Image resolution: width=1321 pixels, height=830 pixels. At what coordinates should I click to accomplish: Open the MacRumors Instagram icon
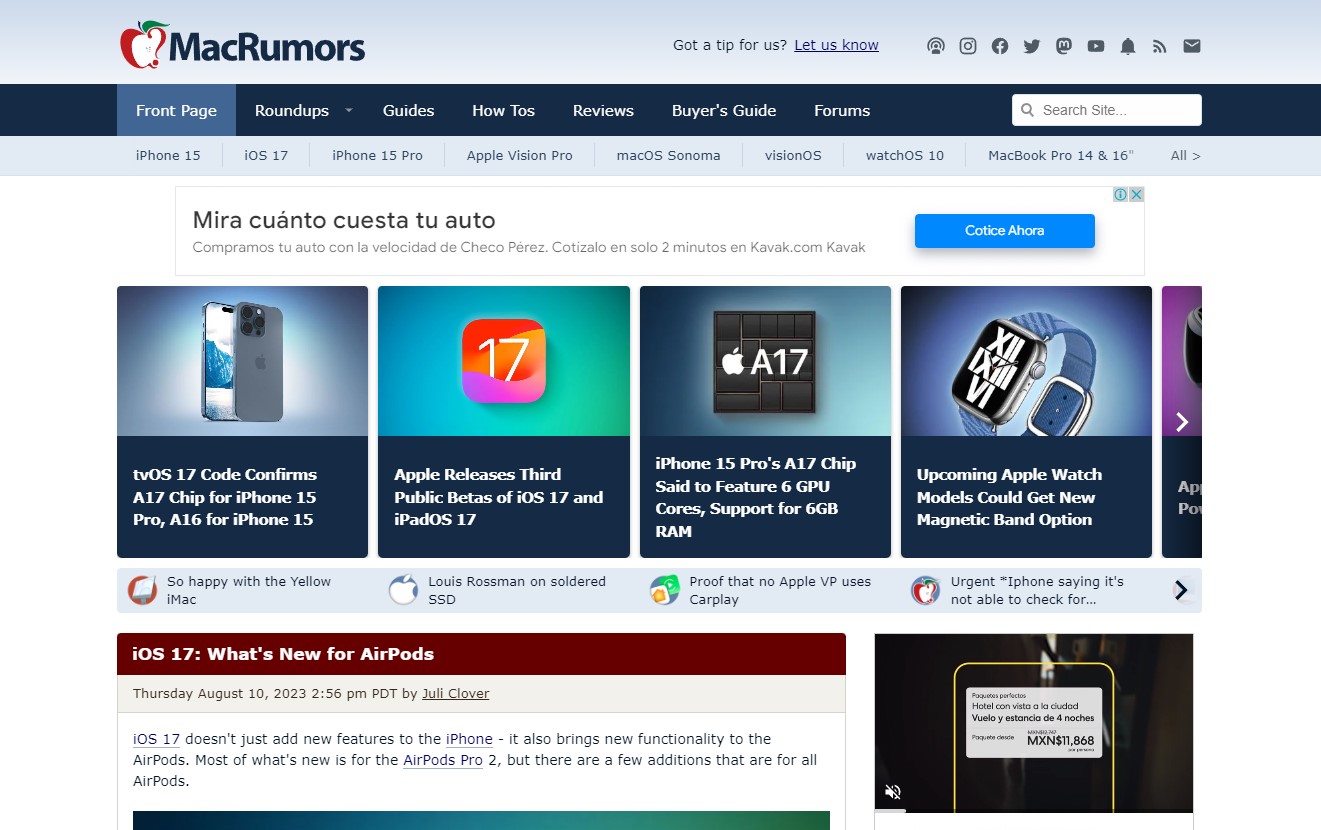pos(968,46)
